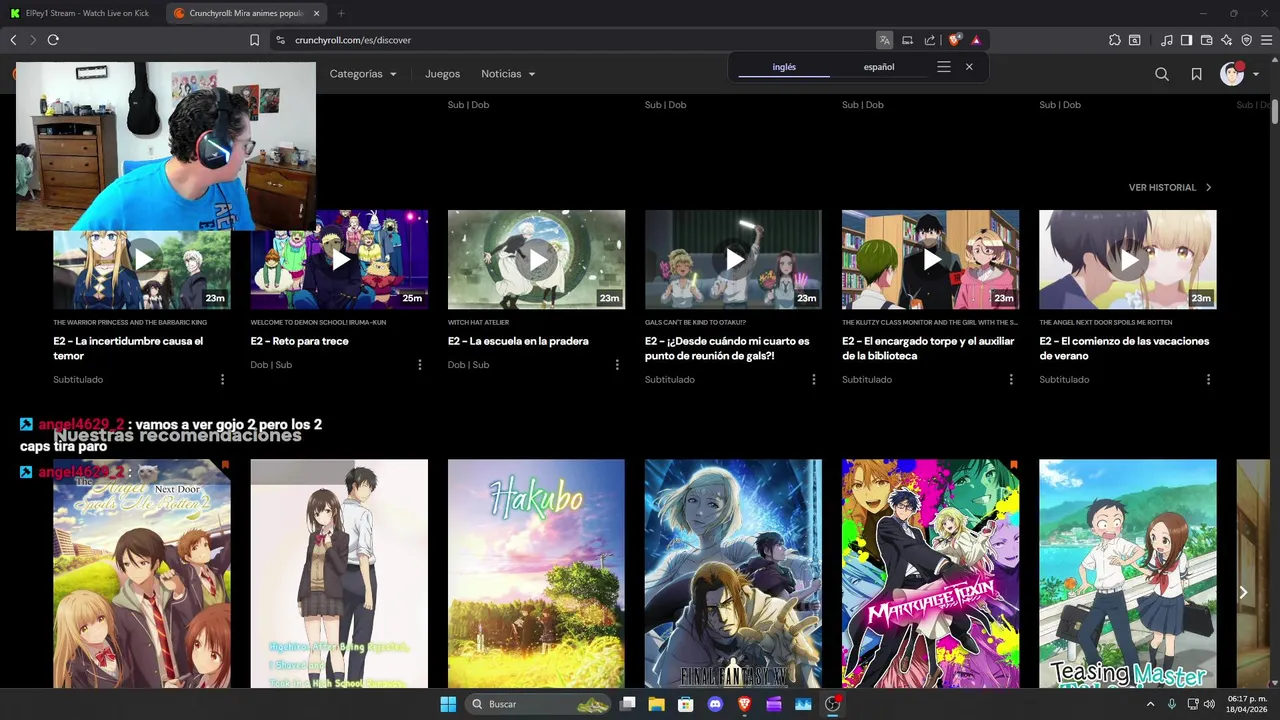Viewport: 1280px width, 720px height.
Task: Click the Brave translate page icon
Action: [884, 40]
